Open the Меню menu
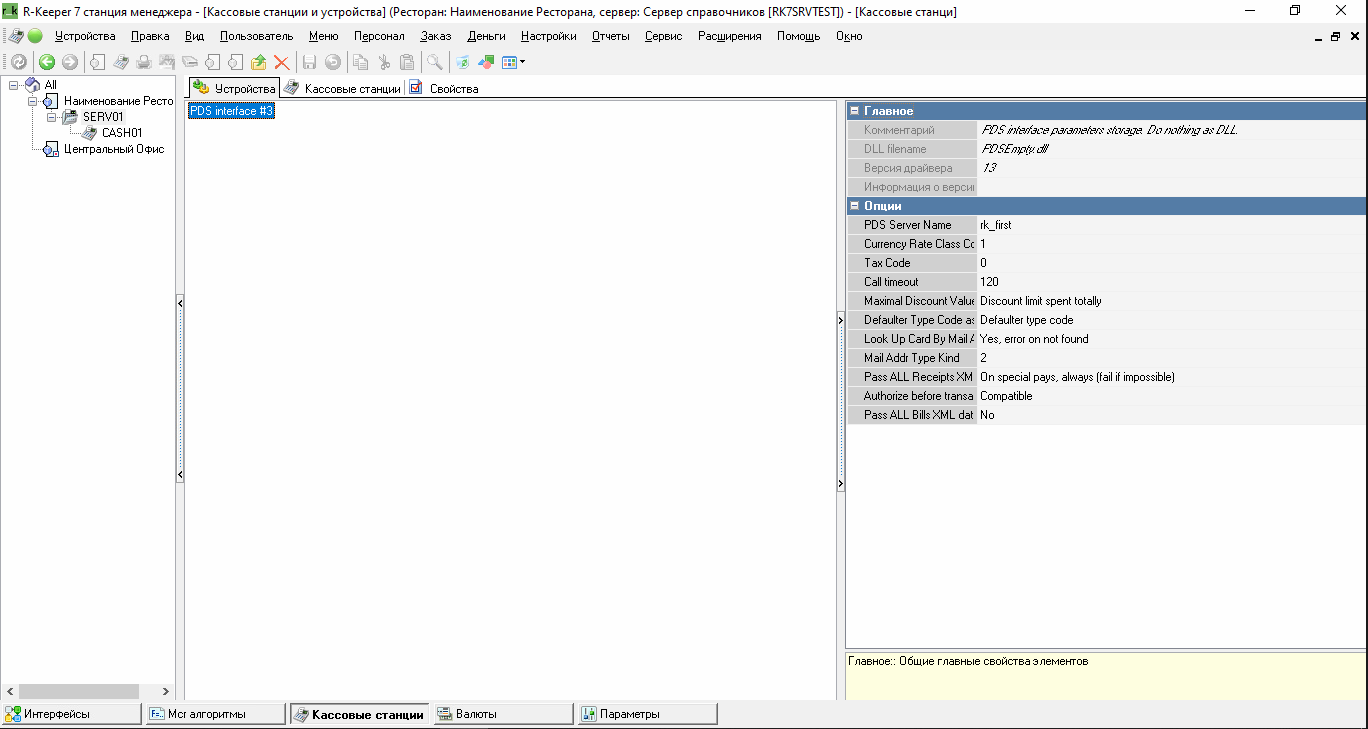 coord(323,36)
